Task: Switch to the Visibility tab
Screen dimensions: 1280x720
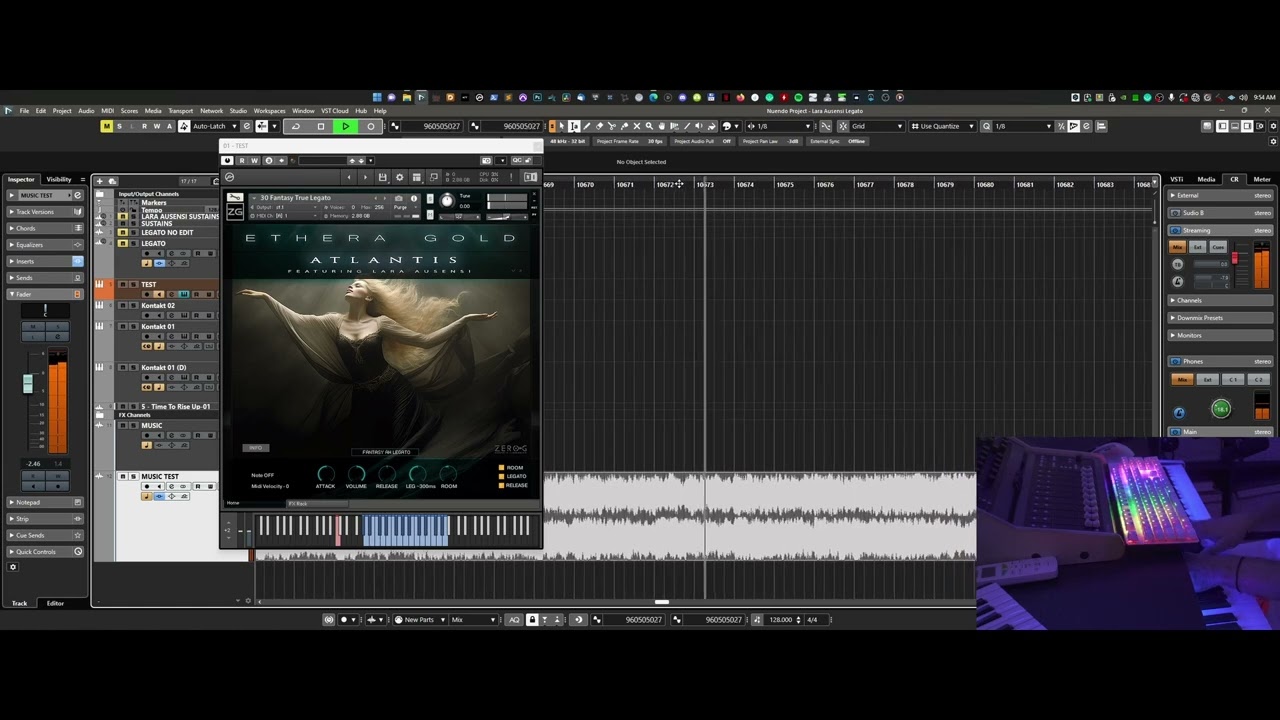Action: [59, 179]
